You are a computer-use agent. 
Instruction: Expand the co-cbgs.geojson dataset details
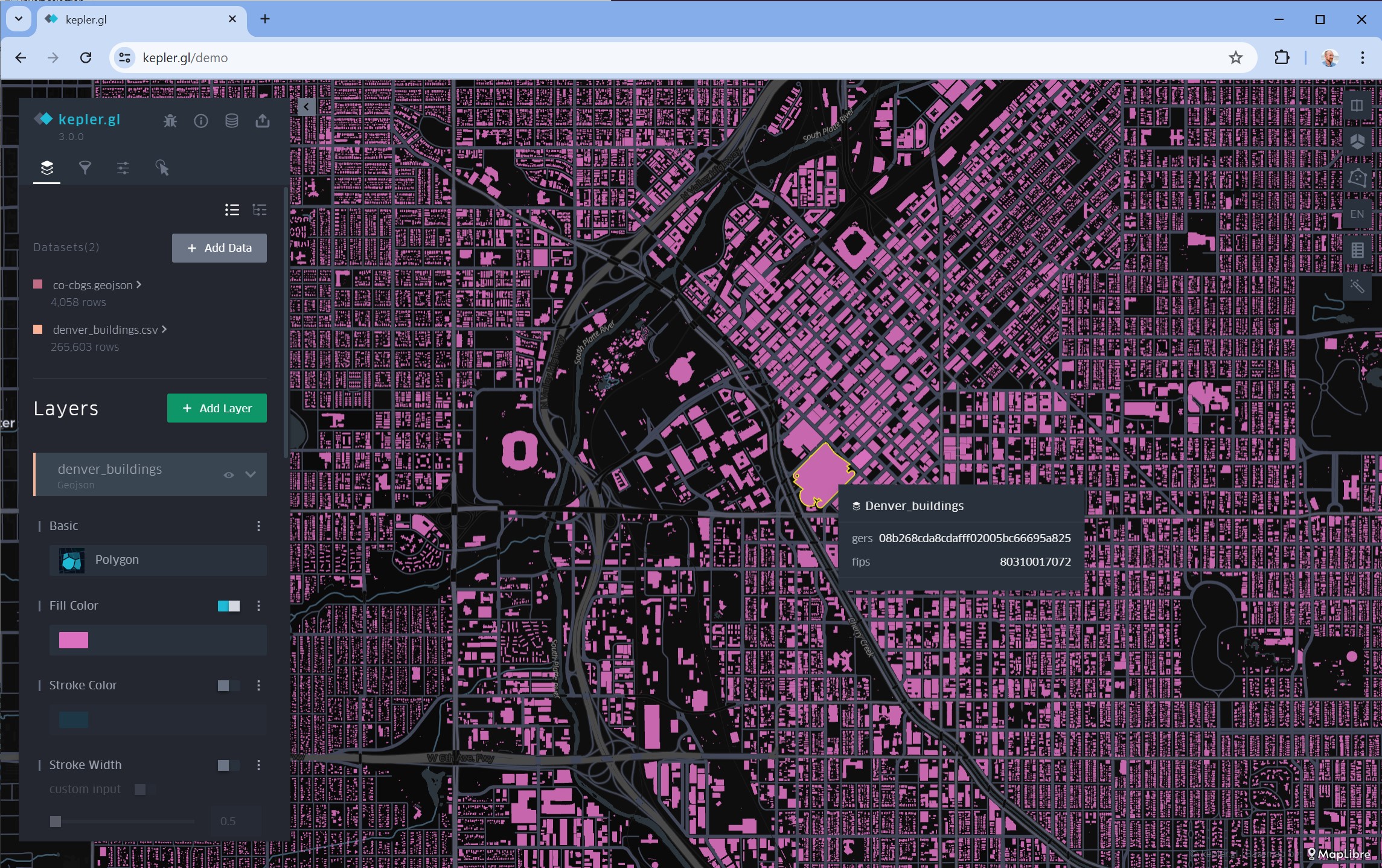click(x=139, y=284)
